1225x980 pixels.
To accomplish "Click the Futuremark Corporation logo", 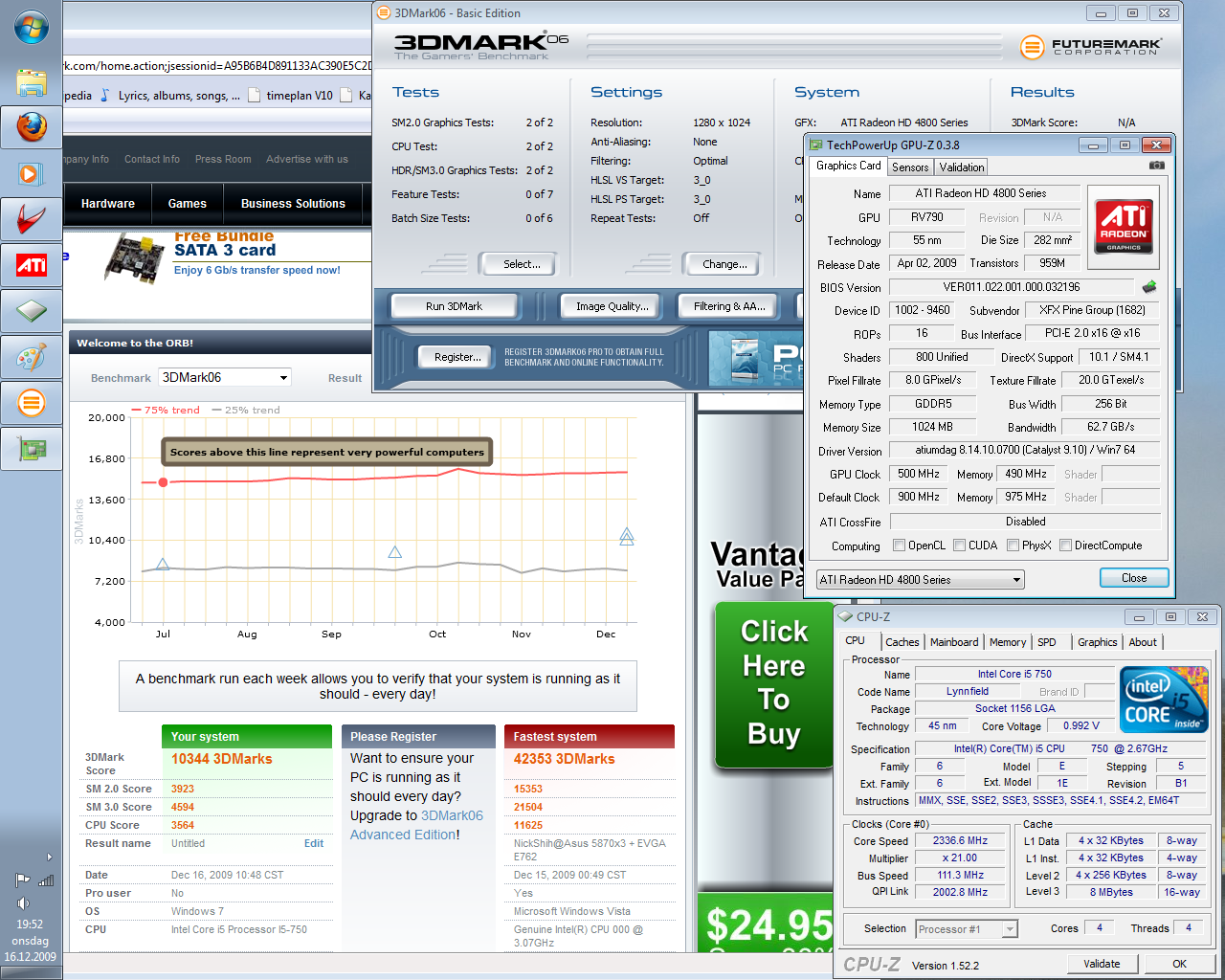I will click(1090, 47).
